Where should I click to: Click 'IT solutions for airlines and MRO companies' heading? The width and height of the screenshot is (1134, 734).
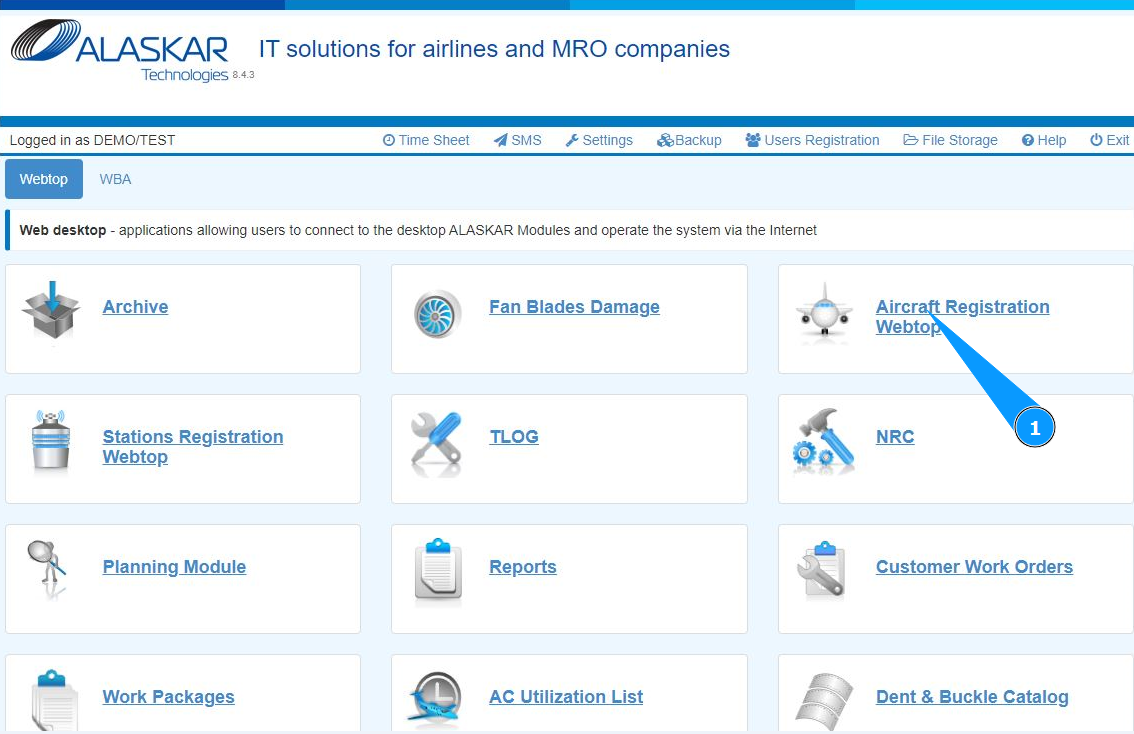[x=494, y=49]
